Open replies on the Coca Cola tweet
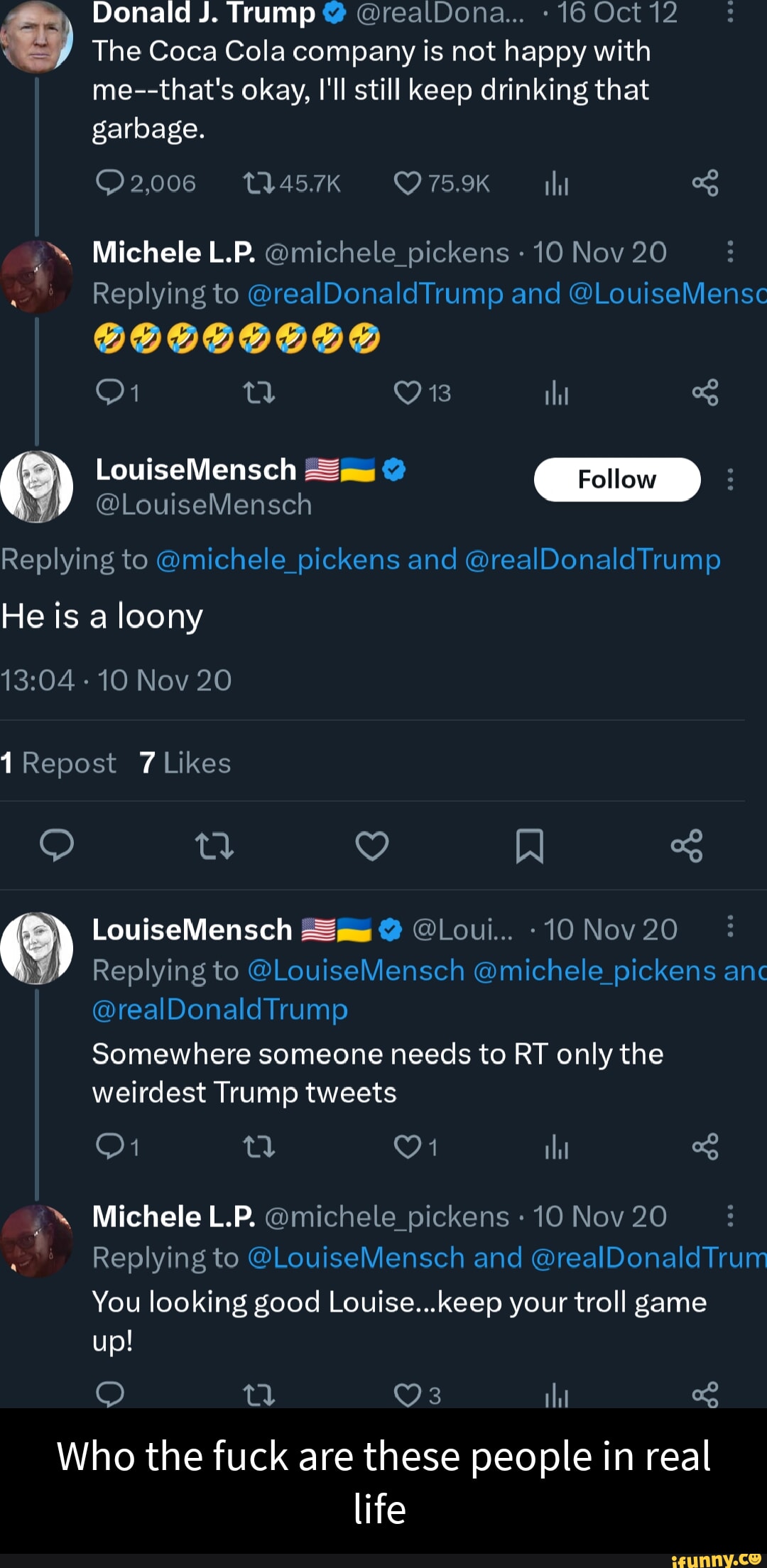The image size is (767, 1568). click(110, 184)
